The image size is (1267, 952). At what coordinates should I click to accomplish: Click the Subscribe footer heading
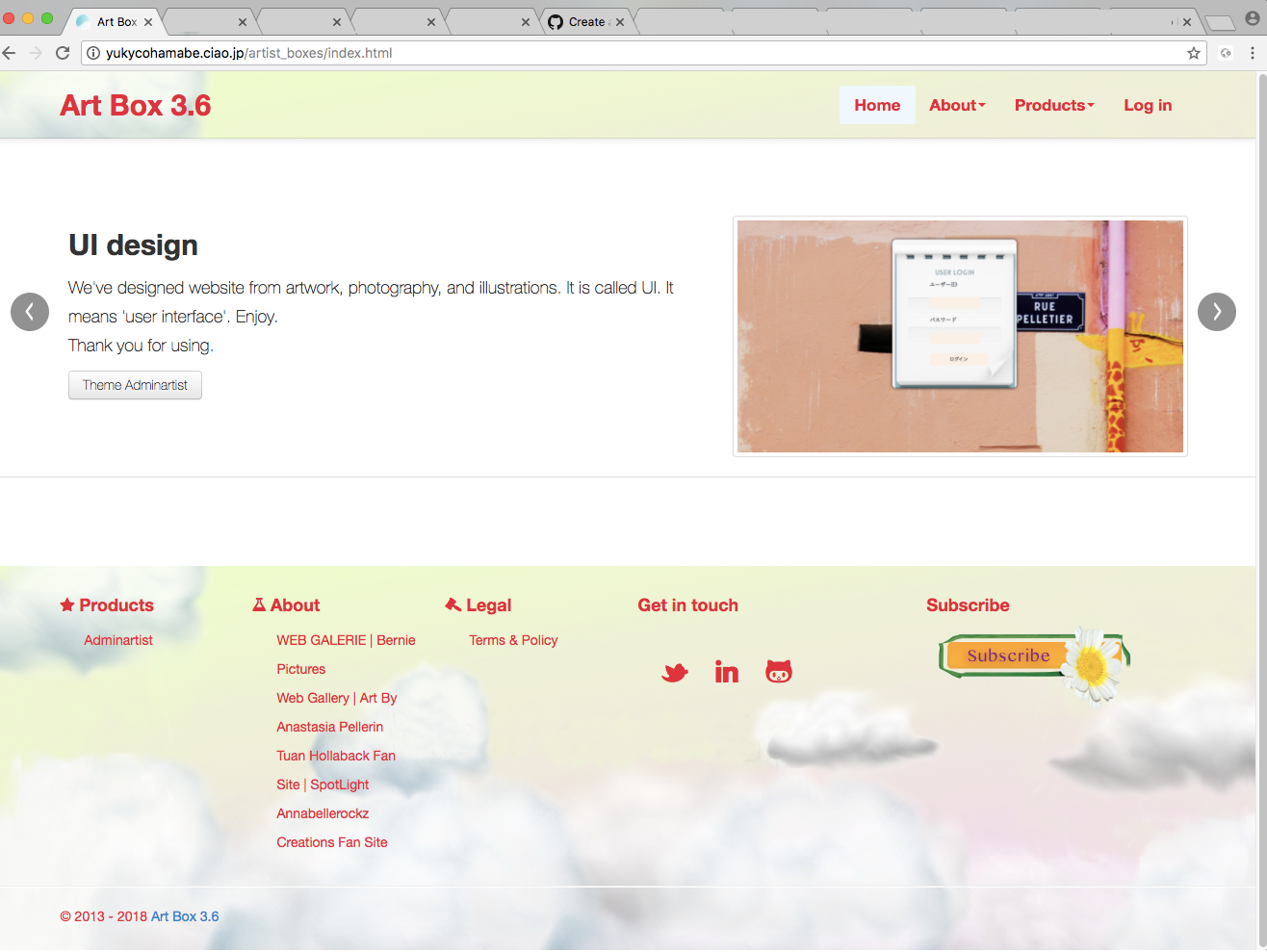(968, 605)
